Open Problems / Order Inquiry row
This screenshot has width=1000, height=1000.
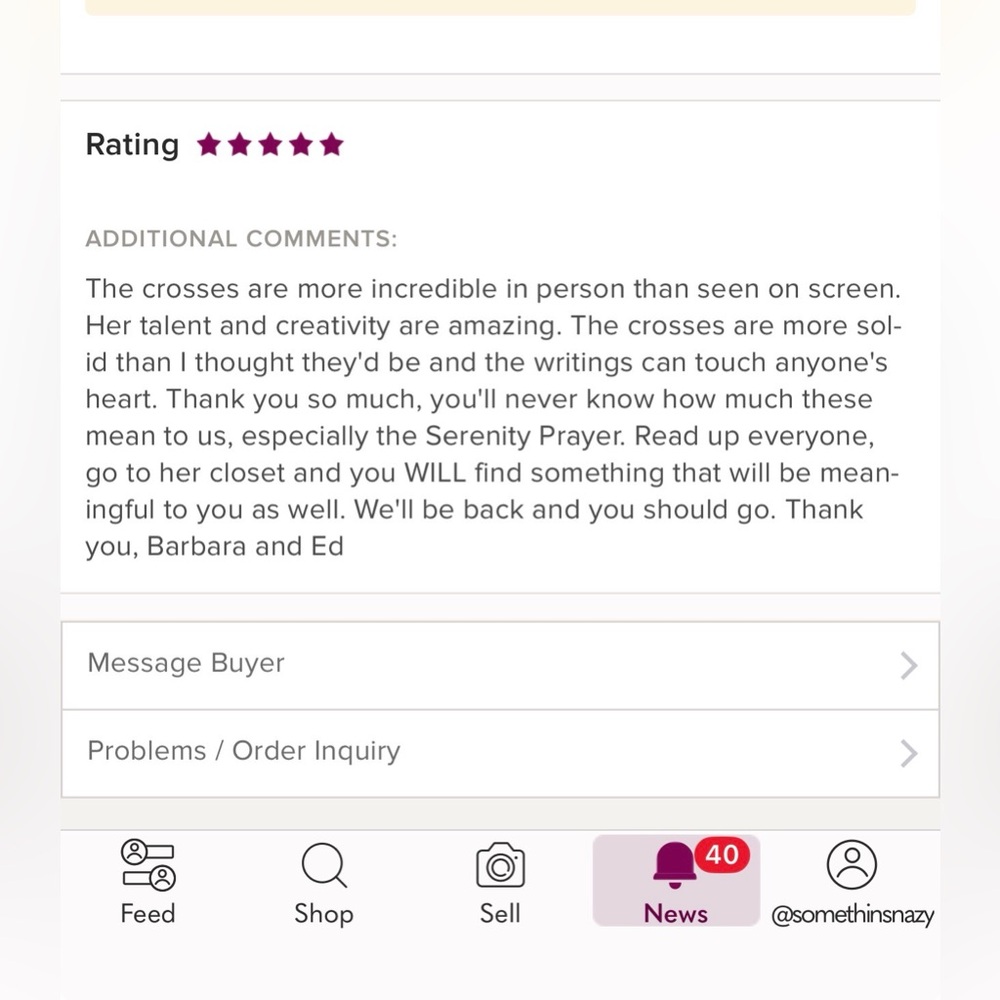click(x=501, y=753)
